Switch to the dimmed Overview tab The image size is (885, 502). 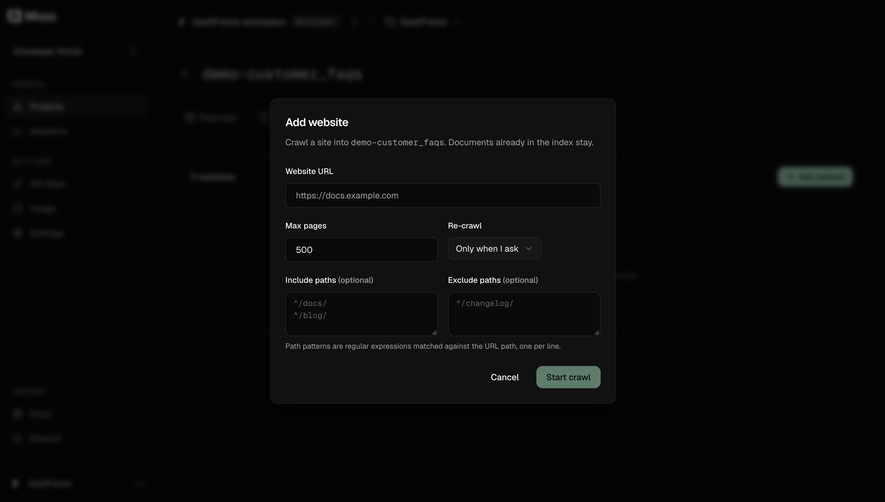[x=211, y=117]
